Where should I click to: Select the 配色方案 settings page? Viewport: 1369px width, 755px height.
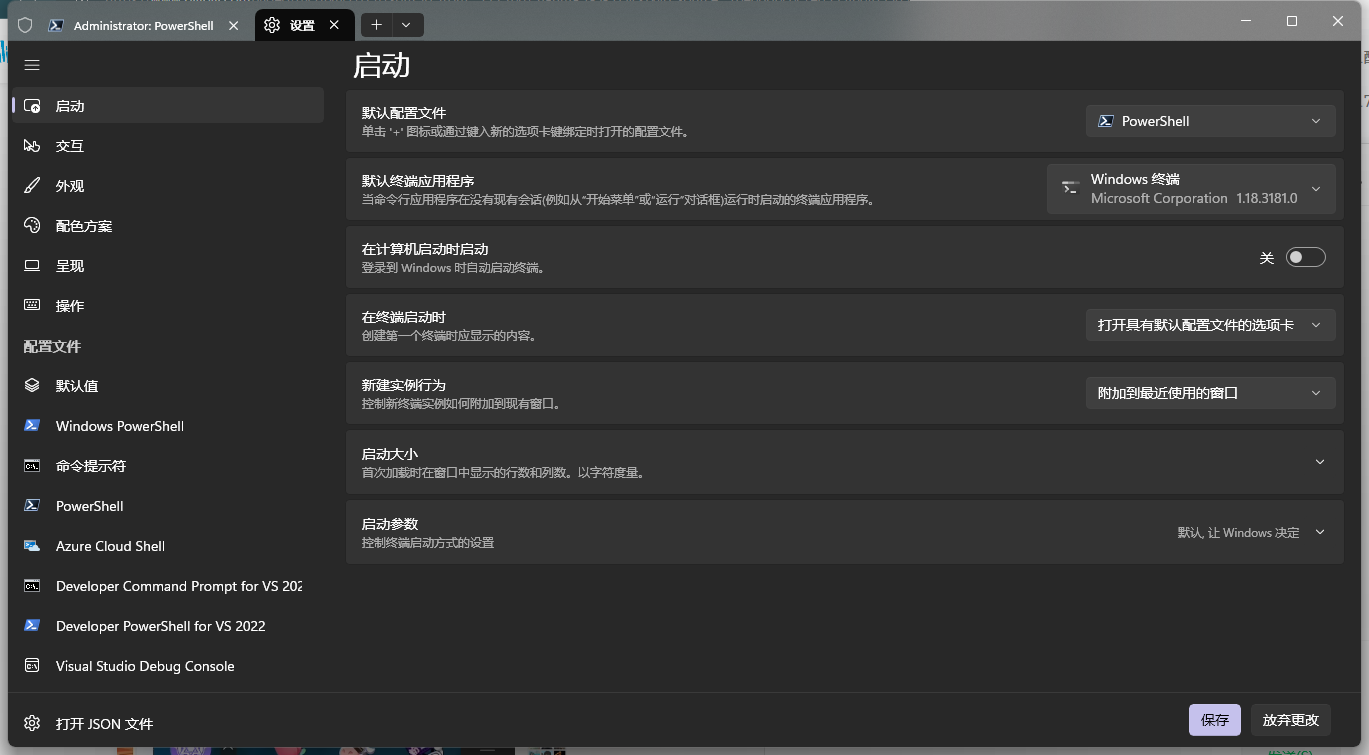coord(168,226)
